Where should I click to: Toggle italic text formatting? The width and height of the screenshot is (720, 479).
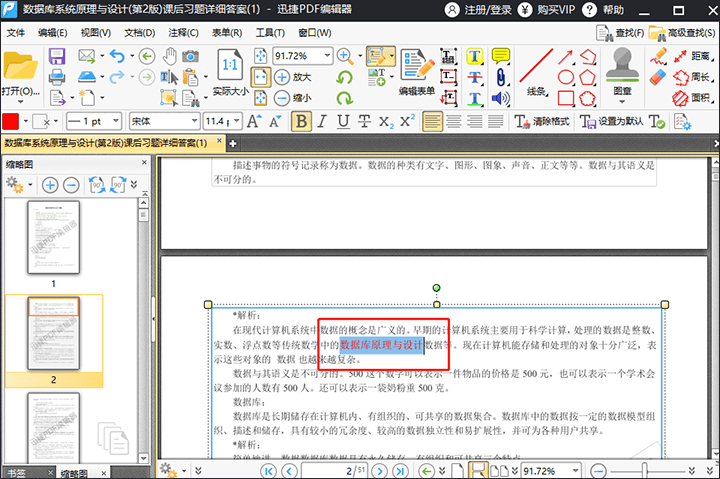click(323, 121)
